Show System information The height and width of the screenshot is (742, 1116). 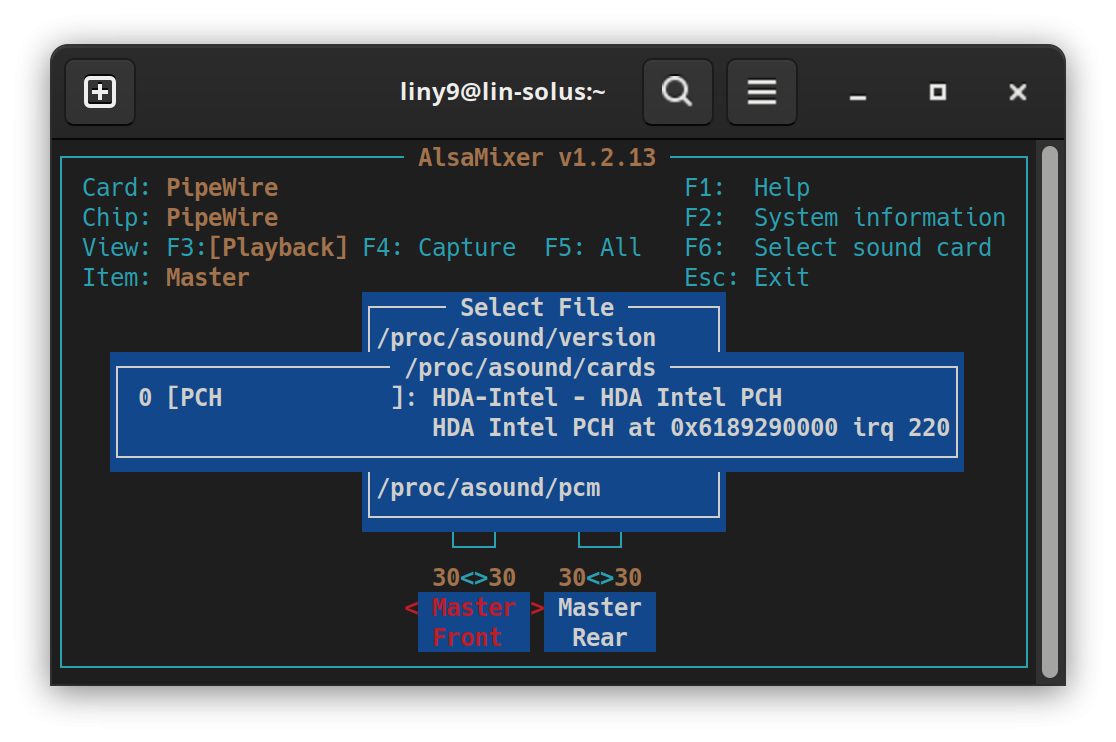(846, 217)
